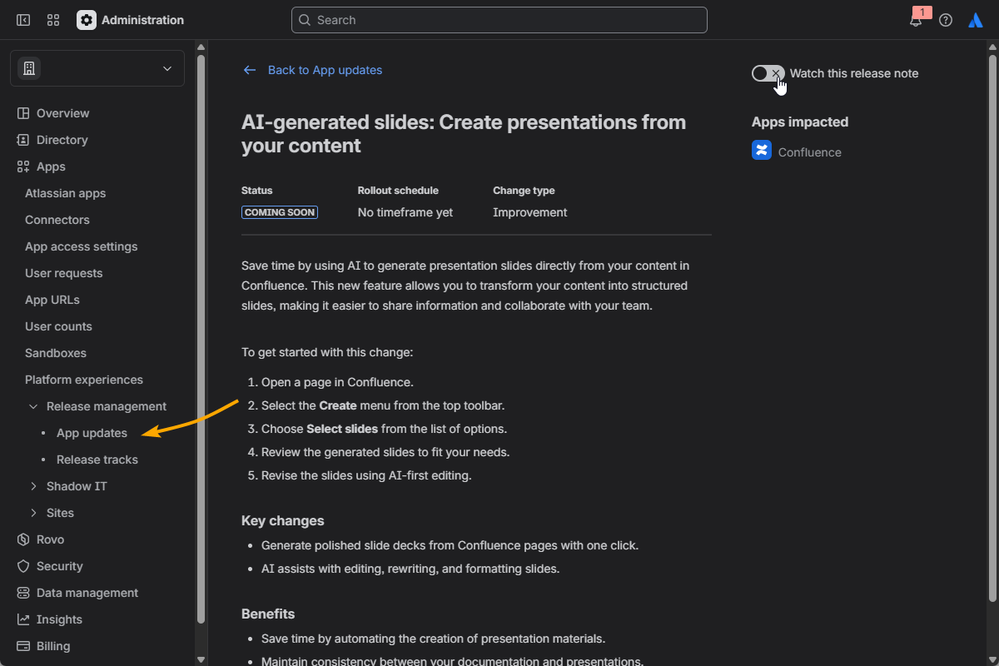Open the app switcher grid icon

tap(54, 20)
